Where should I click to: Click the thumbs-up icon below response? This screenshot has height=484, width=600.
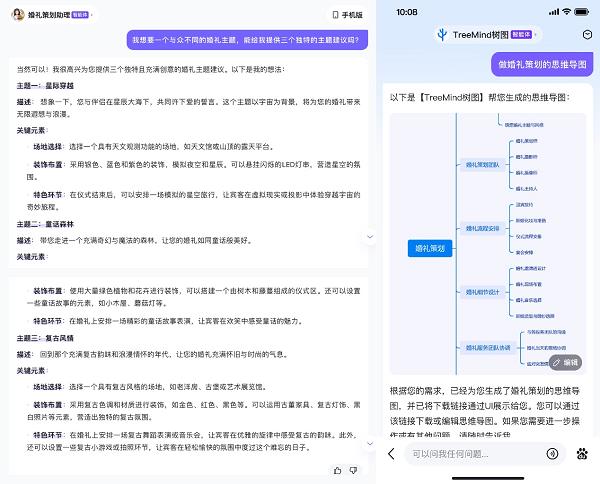pyautogui.click(x=338, y=469)
